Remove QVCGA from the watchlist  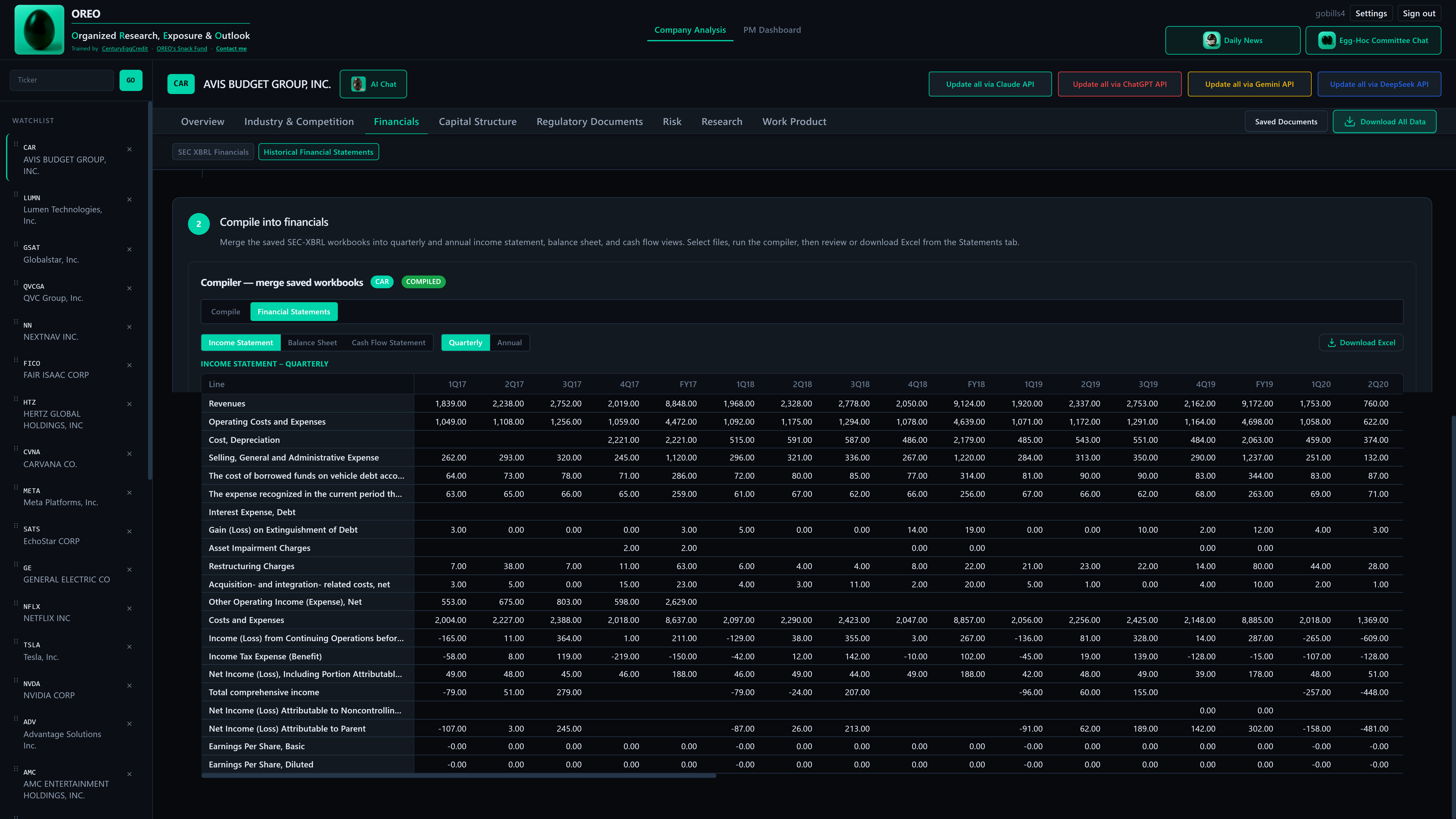point(129,288)
